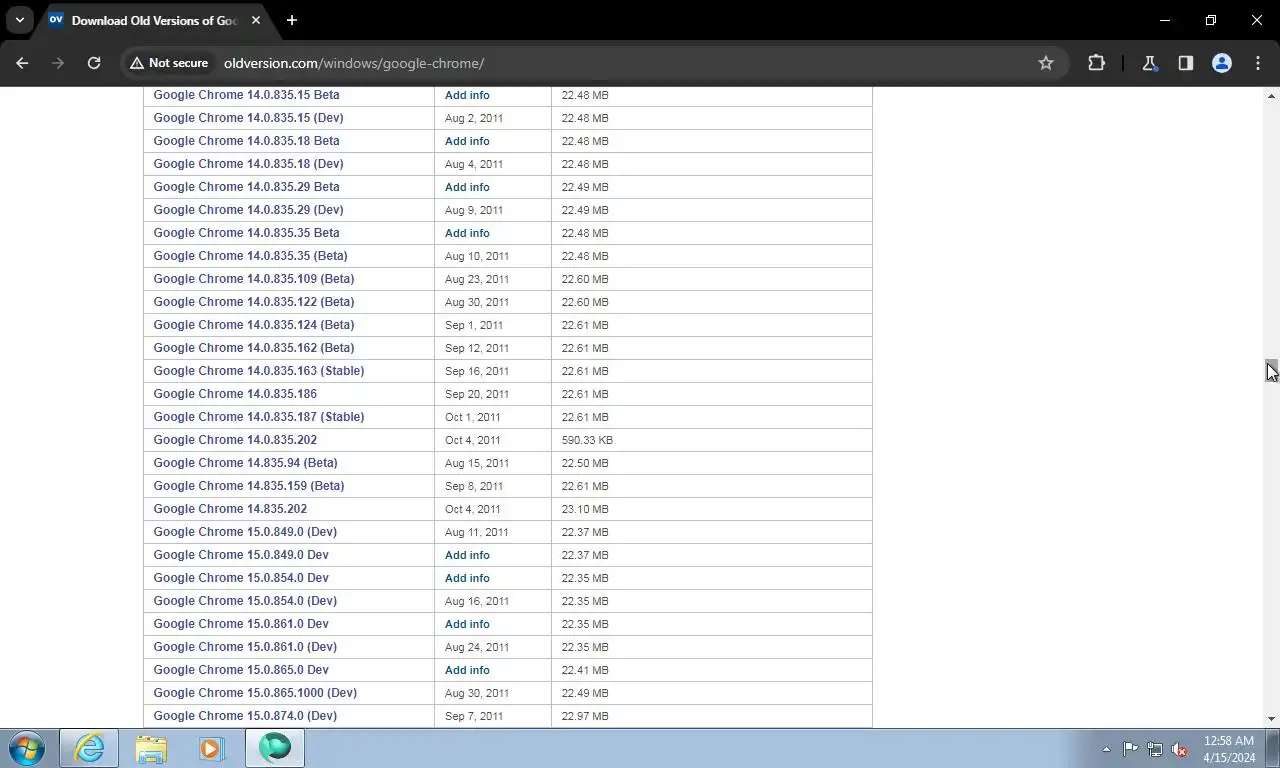Toggle the browser side panel
1280x768 pixels.
(x=1186, y=63)
